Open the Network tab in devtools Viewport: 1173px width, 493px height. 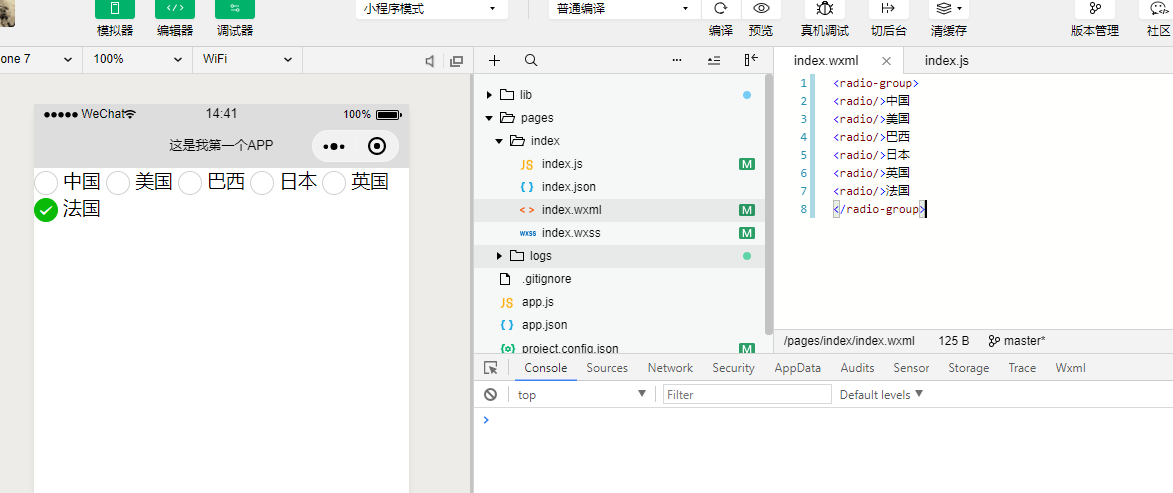point(670,368)
